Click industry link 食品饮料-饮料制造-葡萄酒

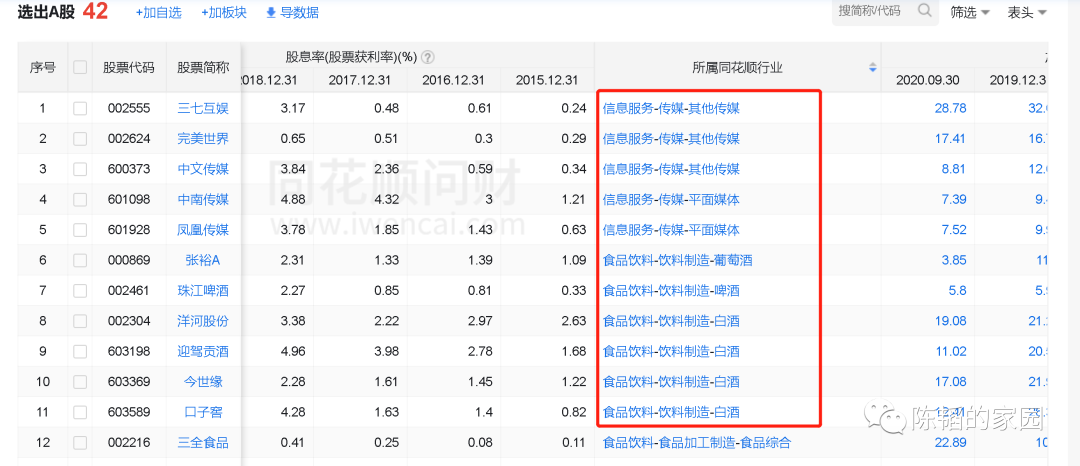point(677,260)
